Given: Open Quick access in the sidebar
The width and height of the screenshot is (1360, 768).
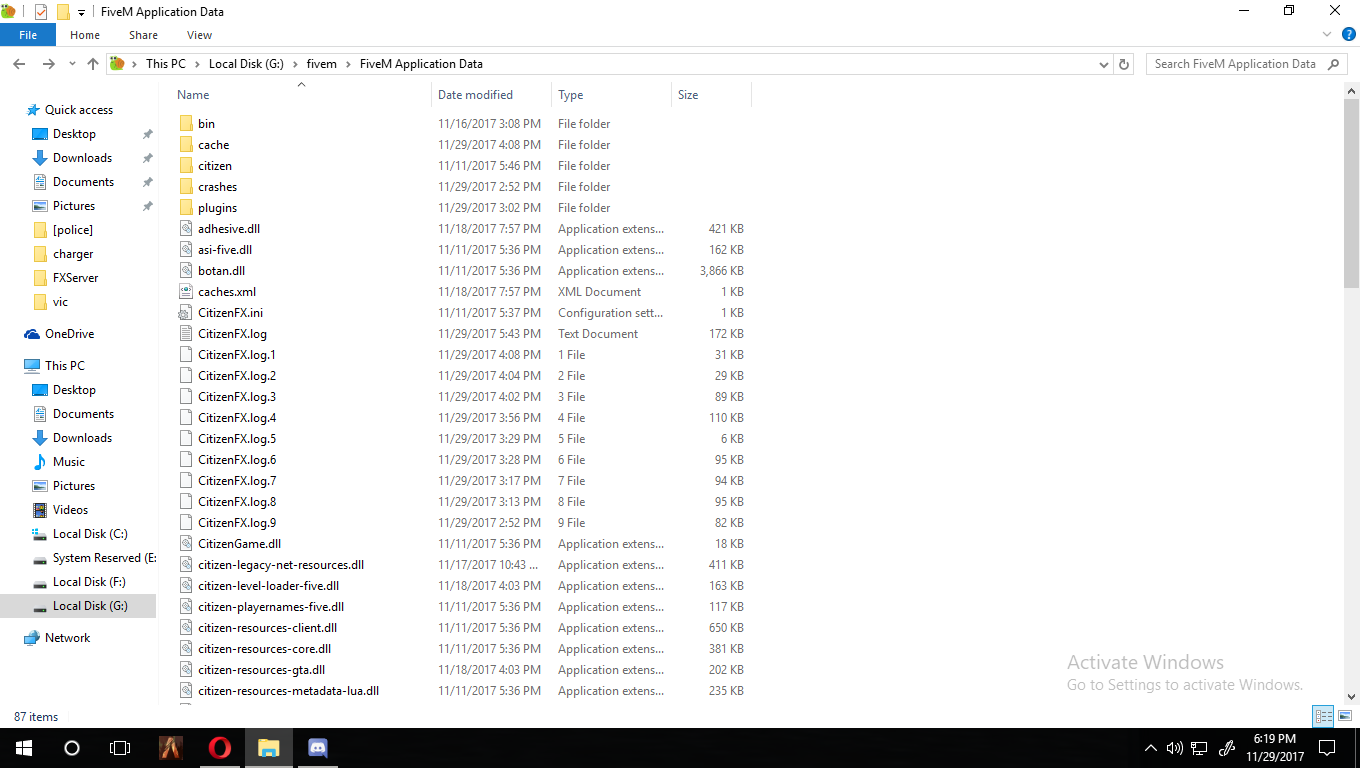Looking at the screenshot, I should pyautogui.click(x=79, y=110).
